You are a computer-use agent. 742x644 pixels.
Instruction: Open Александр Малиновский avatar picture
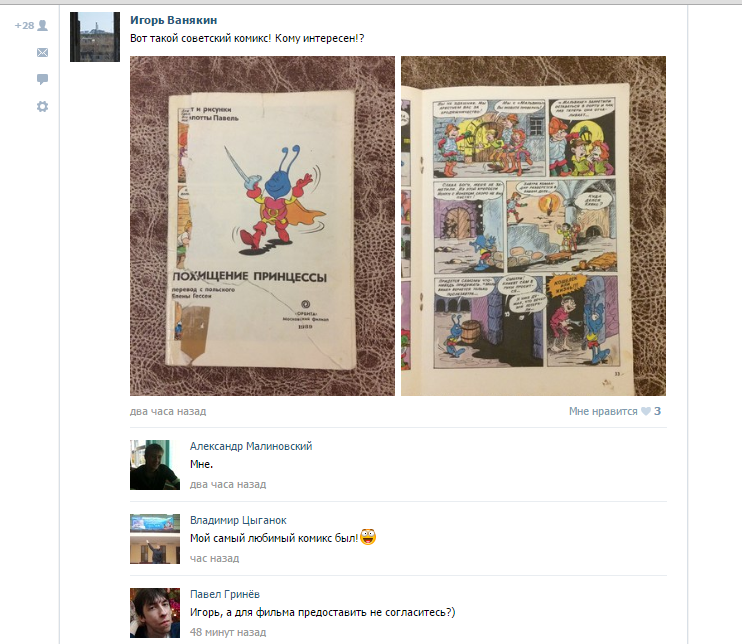pyautogui.click(x=155, y=465)
